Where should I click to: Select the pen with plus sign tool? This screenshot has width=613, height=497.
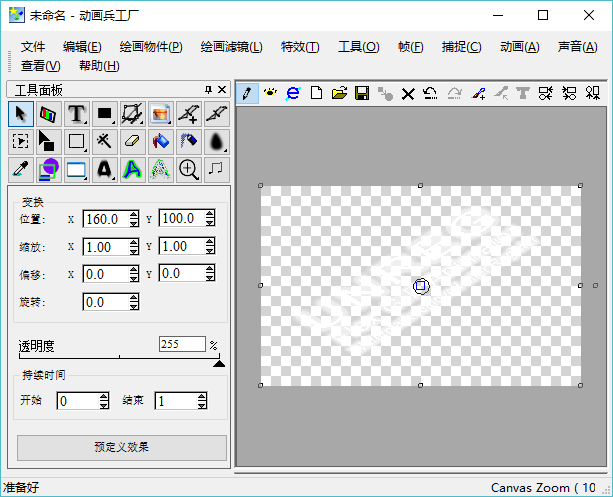pyautogui.click(x=189, y=114)
